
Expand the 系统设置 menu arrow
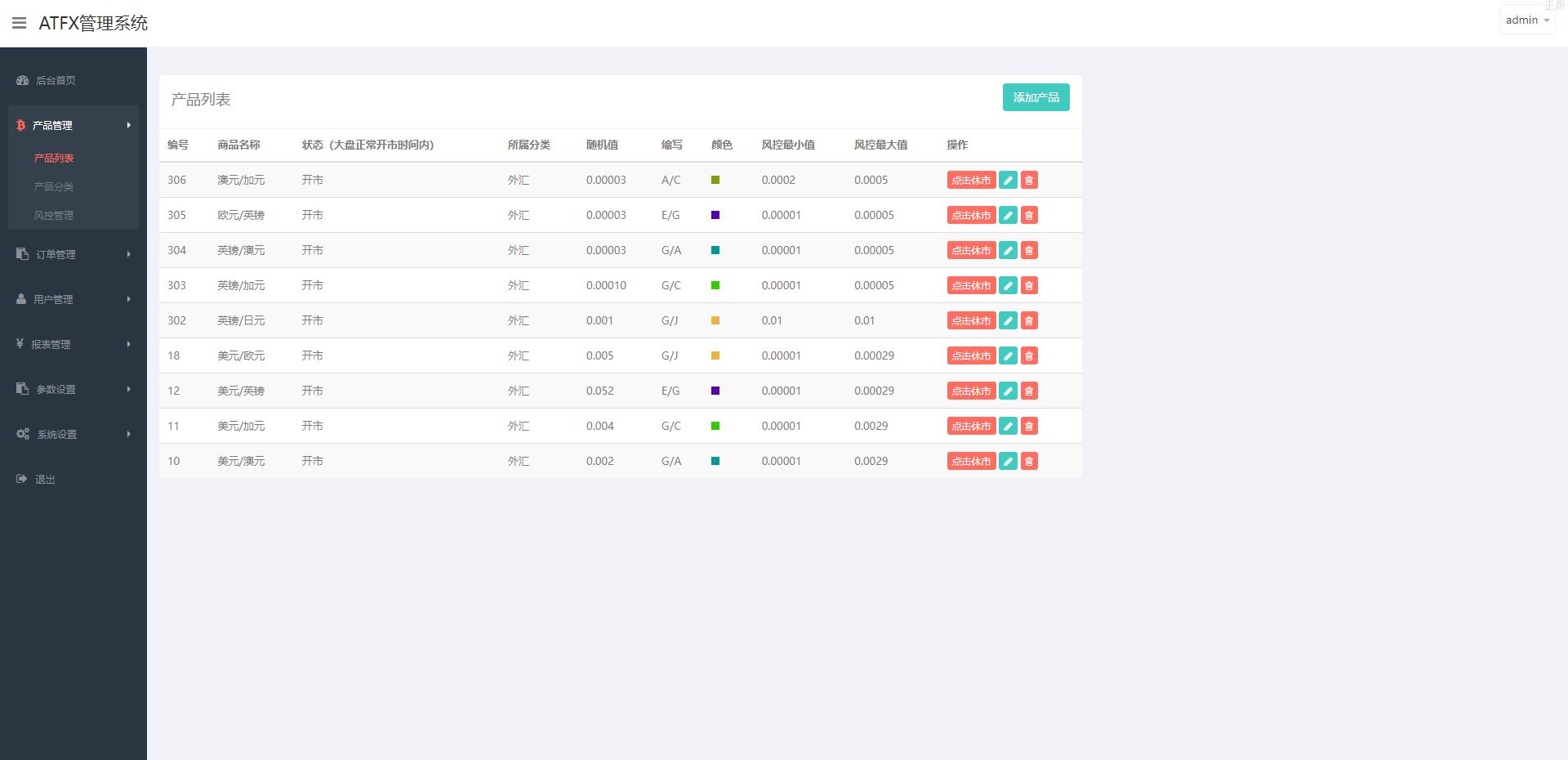click(128, 434)
